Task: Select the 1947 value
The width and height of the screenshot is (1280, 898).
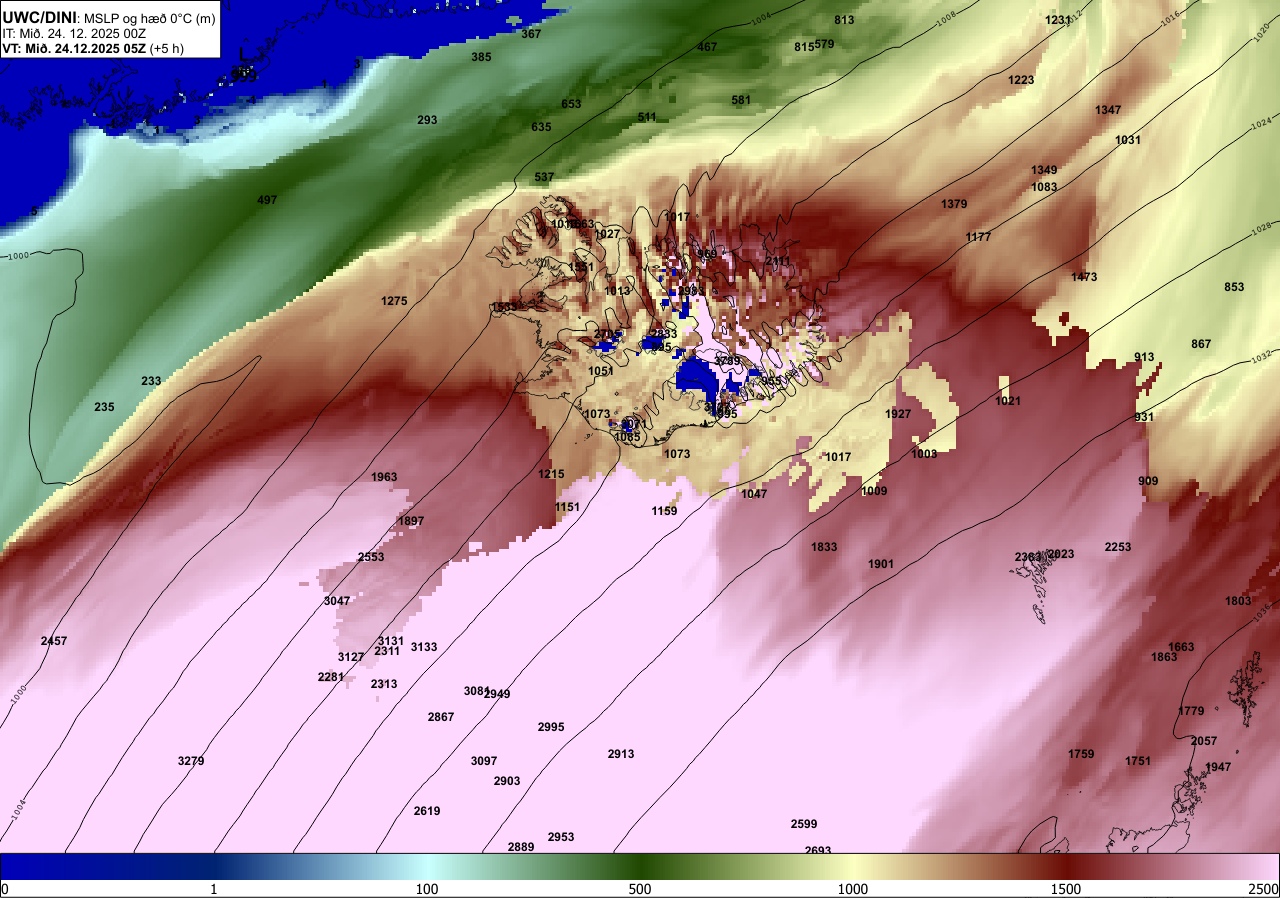Action: click(x=1218, y=767)
